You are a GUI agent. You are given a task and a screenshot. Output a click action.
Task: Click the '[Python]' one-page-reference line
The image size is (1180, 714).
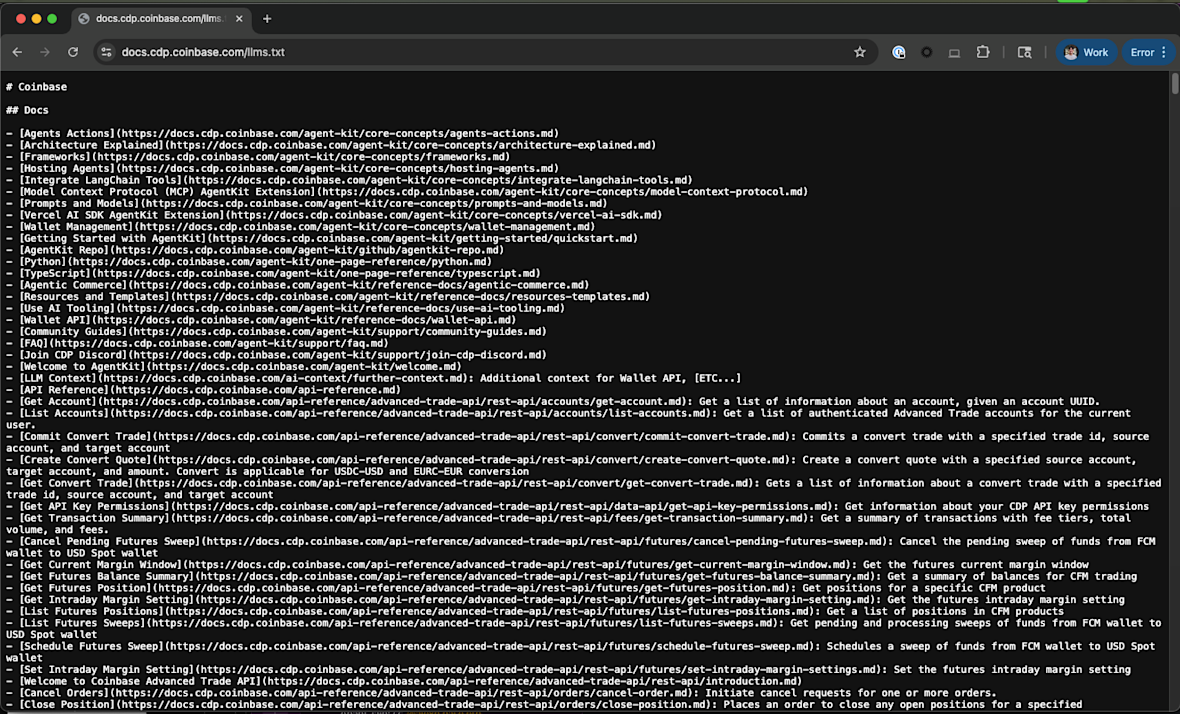tap(249, 262)
